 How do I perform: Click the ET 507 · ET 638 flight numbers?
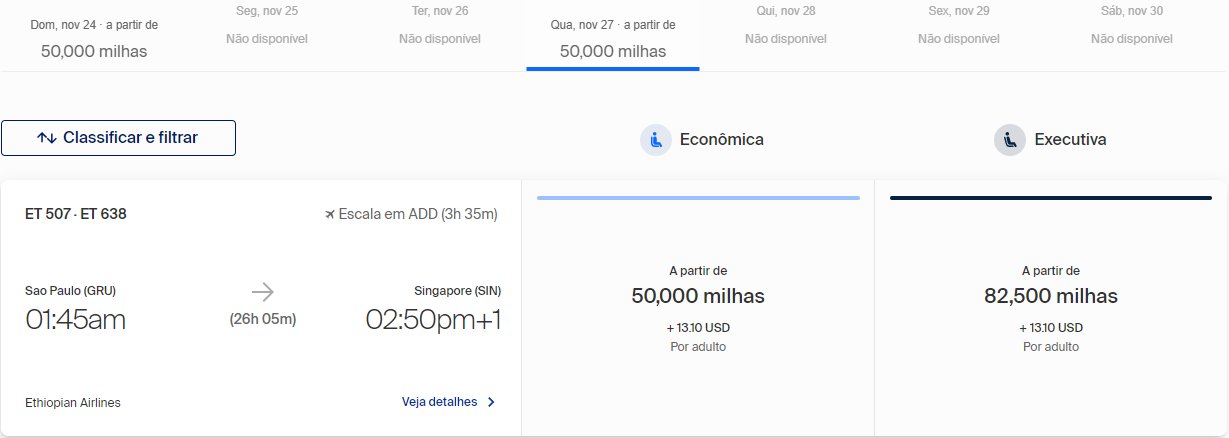(76, 213)
